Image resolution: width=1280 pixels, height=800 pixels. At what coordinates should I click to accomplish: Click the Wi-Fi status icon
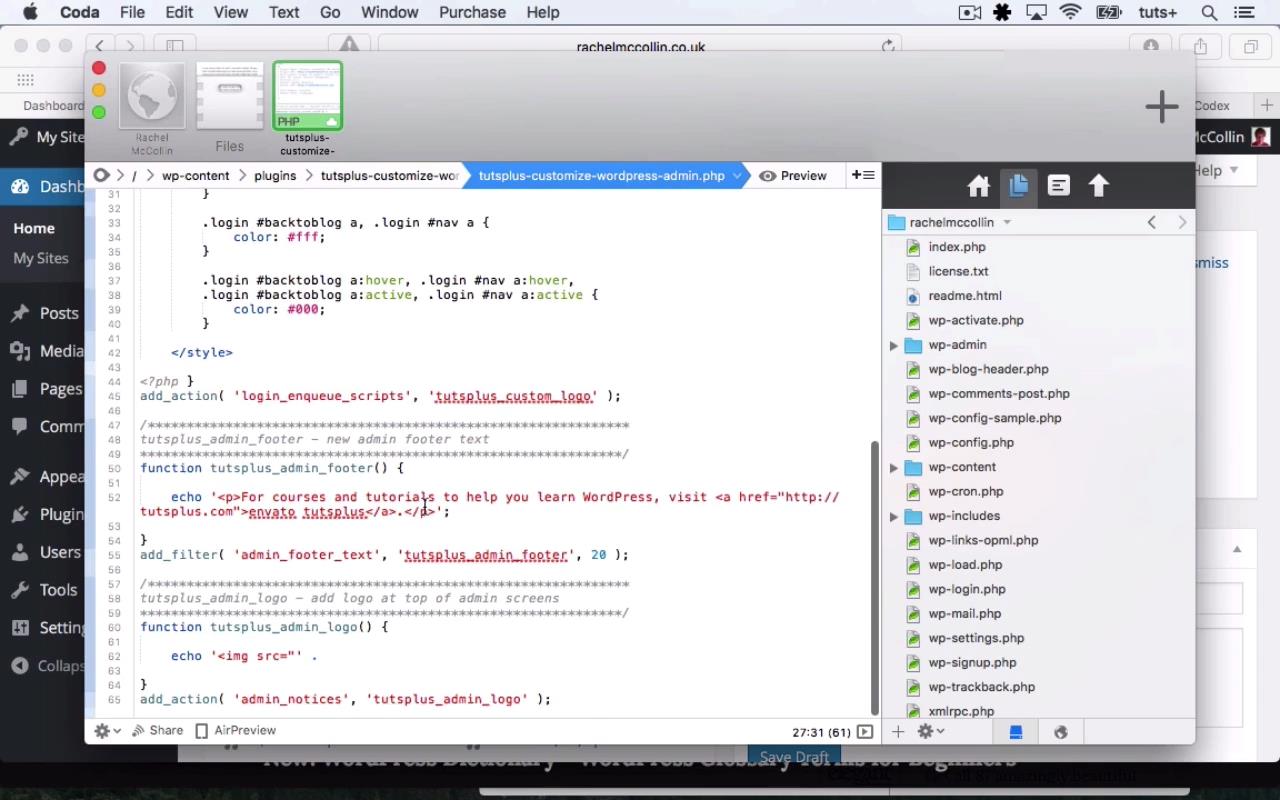click(1071, 12)
